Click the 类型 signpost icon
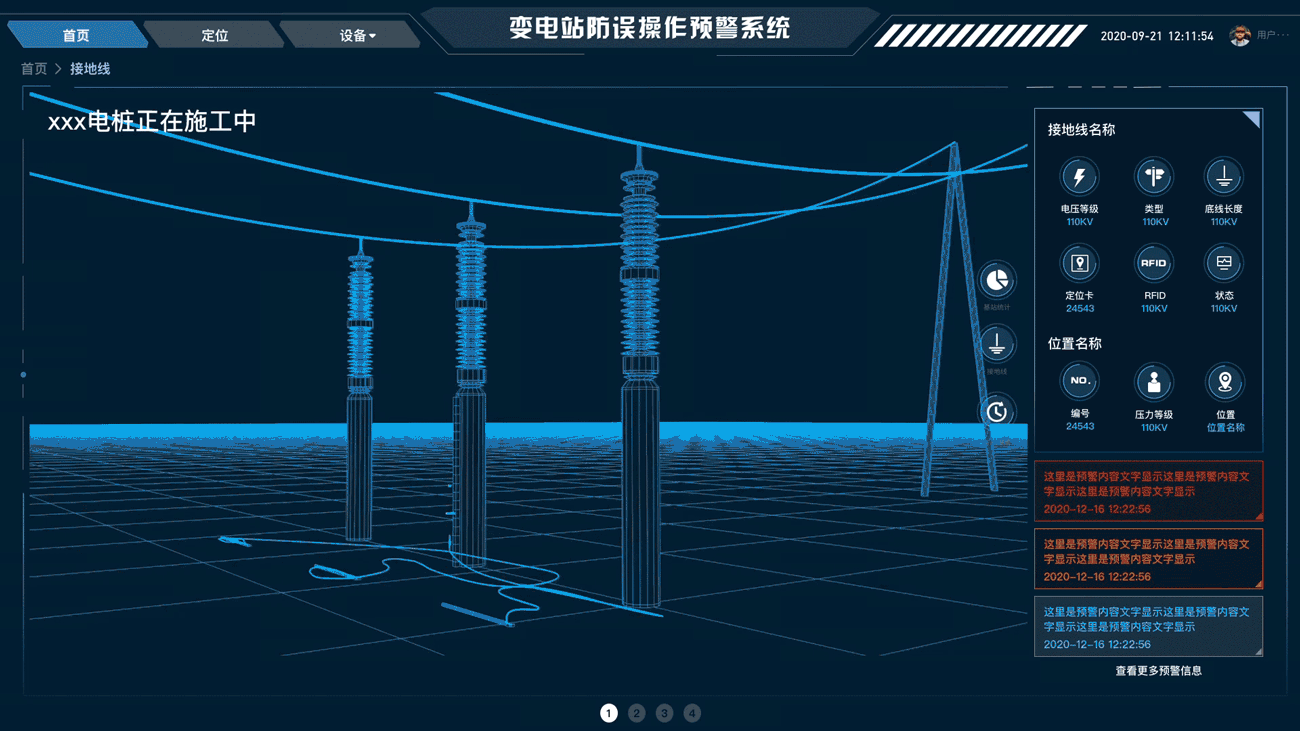The height and width of the screenshot is (731, 1300). tap(1154, 178)
